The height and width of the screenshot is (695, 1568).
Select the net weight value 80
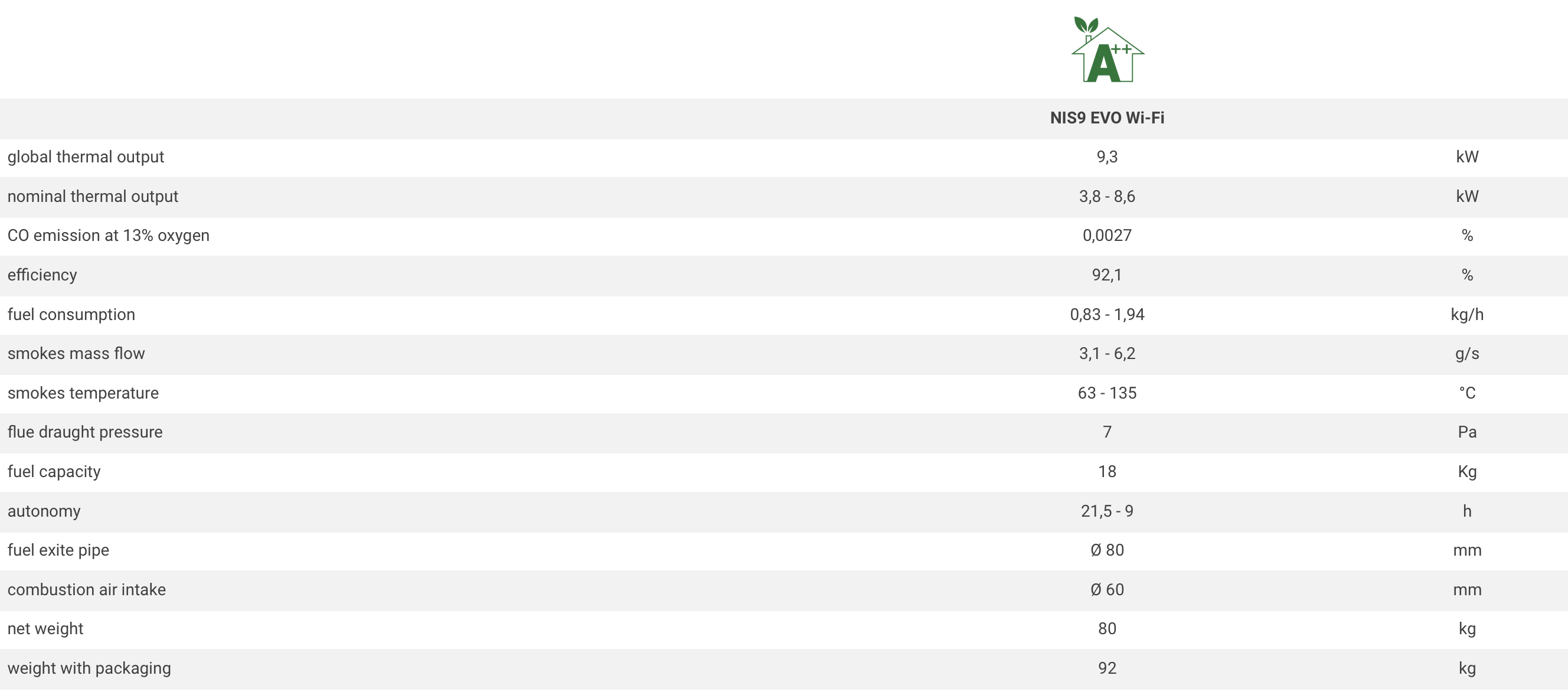pyautogui.click(x=1106, y=629)
